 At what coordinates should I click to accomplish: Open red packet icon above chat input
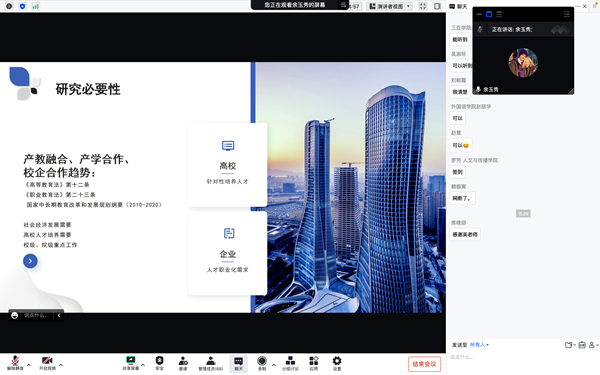[582, 345]
